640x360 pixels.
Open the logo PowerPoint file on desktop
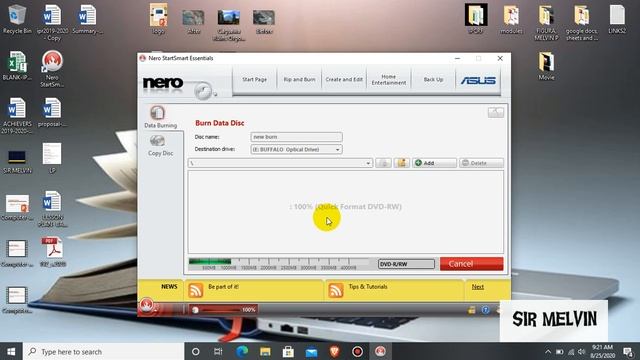coord(158,19)
